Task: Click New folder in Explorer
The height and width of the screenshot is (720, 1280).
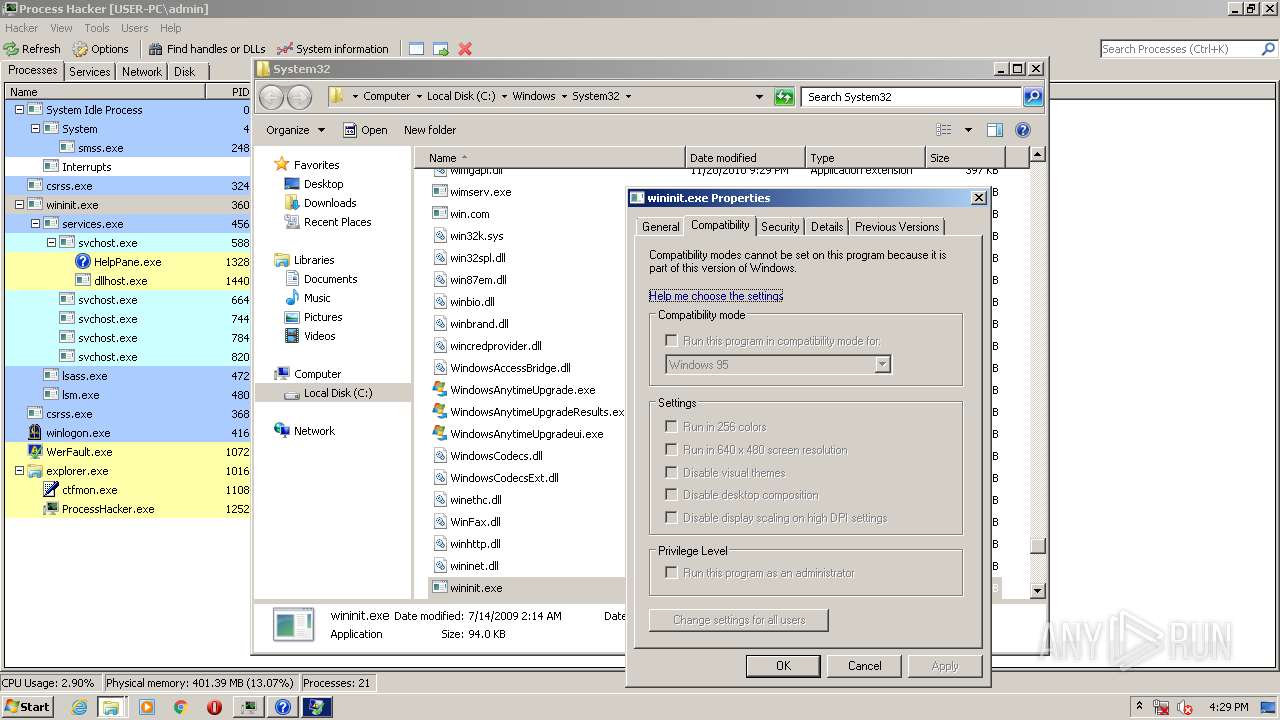Action: click(x=430, y=130)
